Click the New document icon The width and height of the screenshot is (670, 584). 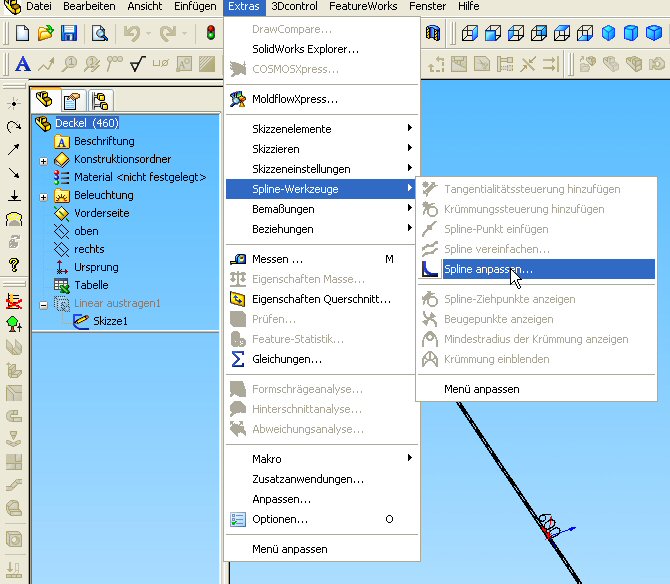(x=22, y=33)
